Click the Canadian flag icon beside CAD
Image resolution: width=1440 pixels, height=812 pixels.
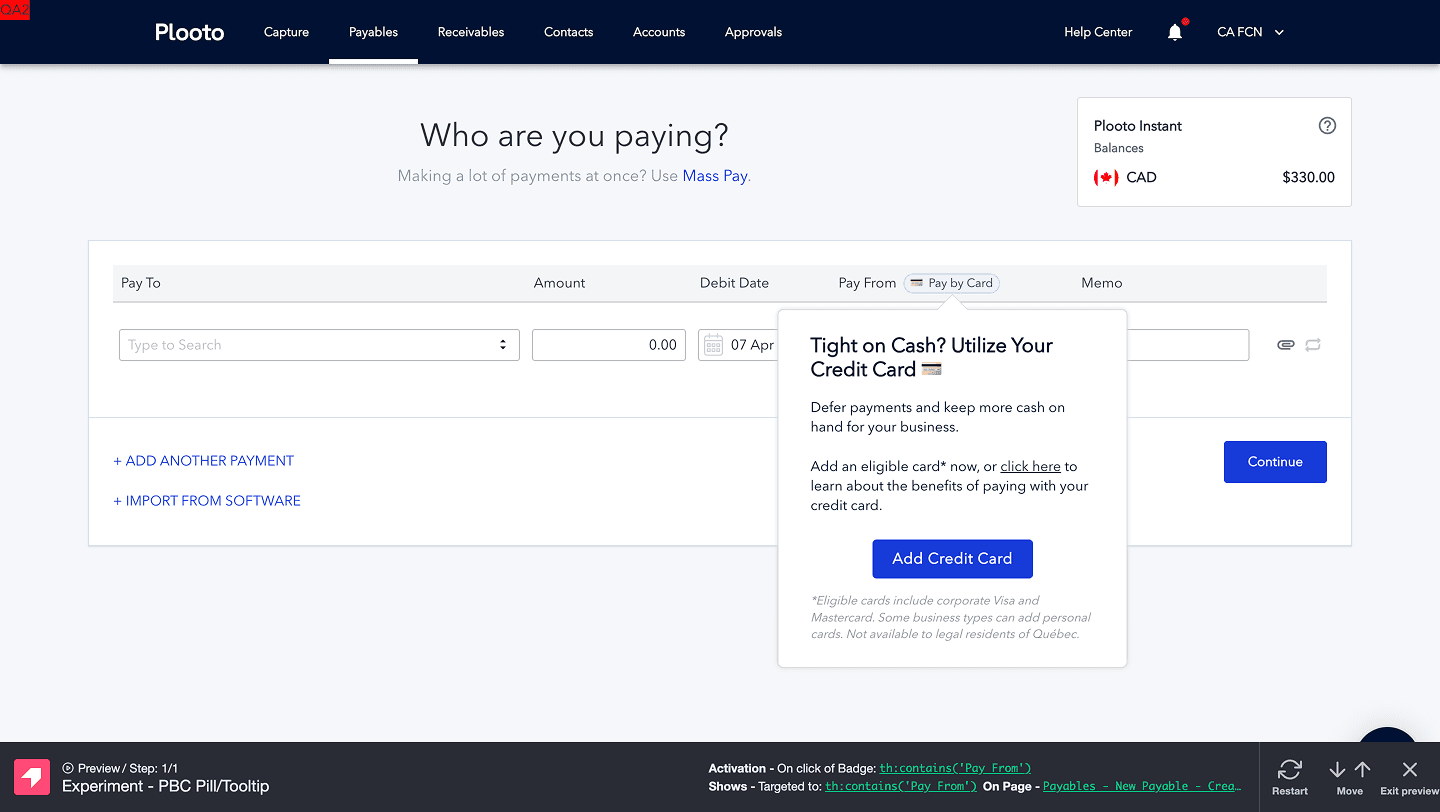point(1106,177)
